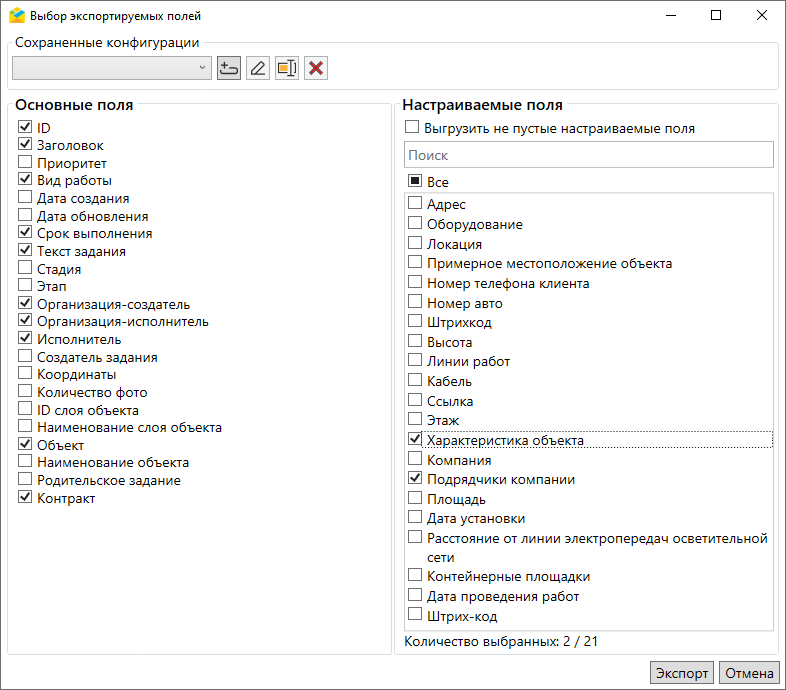This screenshot has width=786, height=690.
Task: Uncheck the Заголовок field
Action: click(25, 145)
